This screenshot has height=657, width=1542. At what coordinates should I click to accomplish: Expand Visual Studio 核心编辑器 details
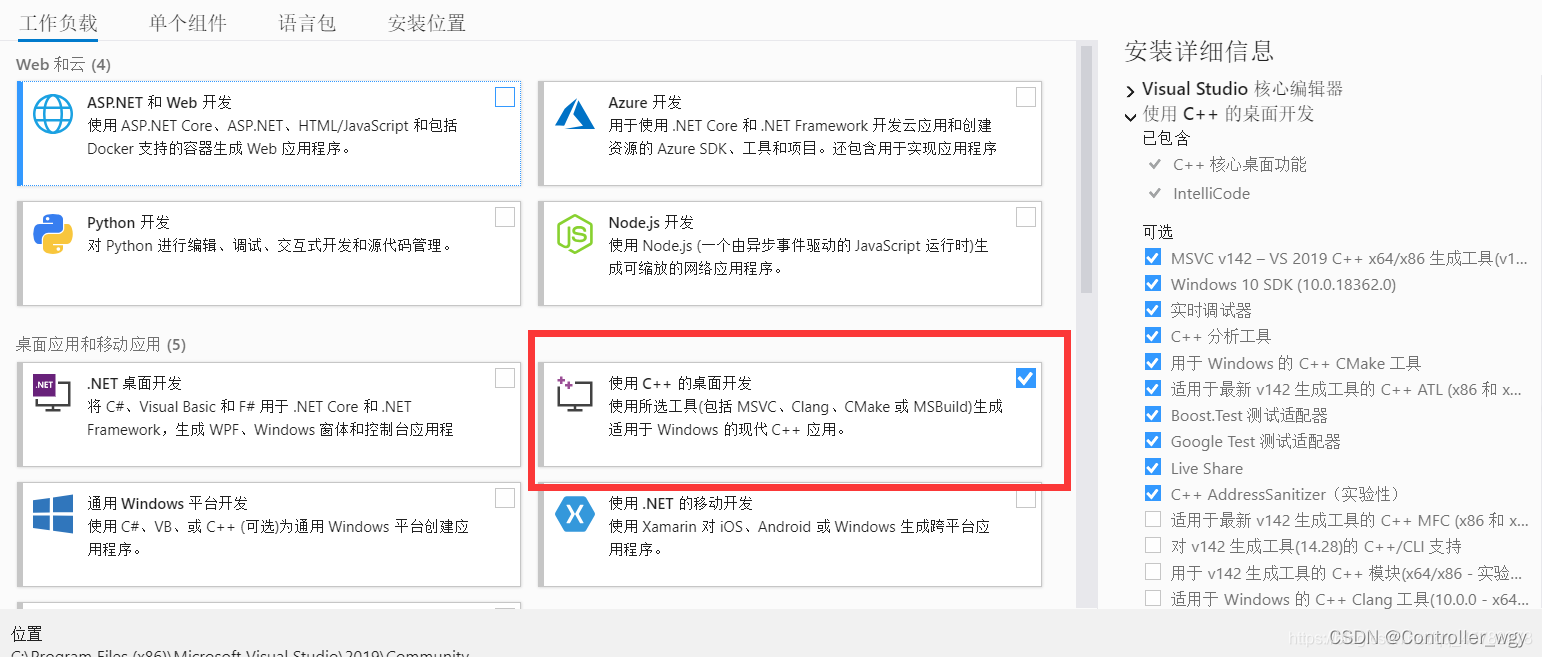click(x=1131, y=90)
